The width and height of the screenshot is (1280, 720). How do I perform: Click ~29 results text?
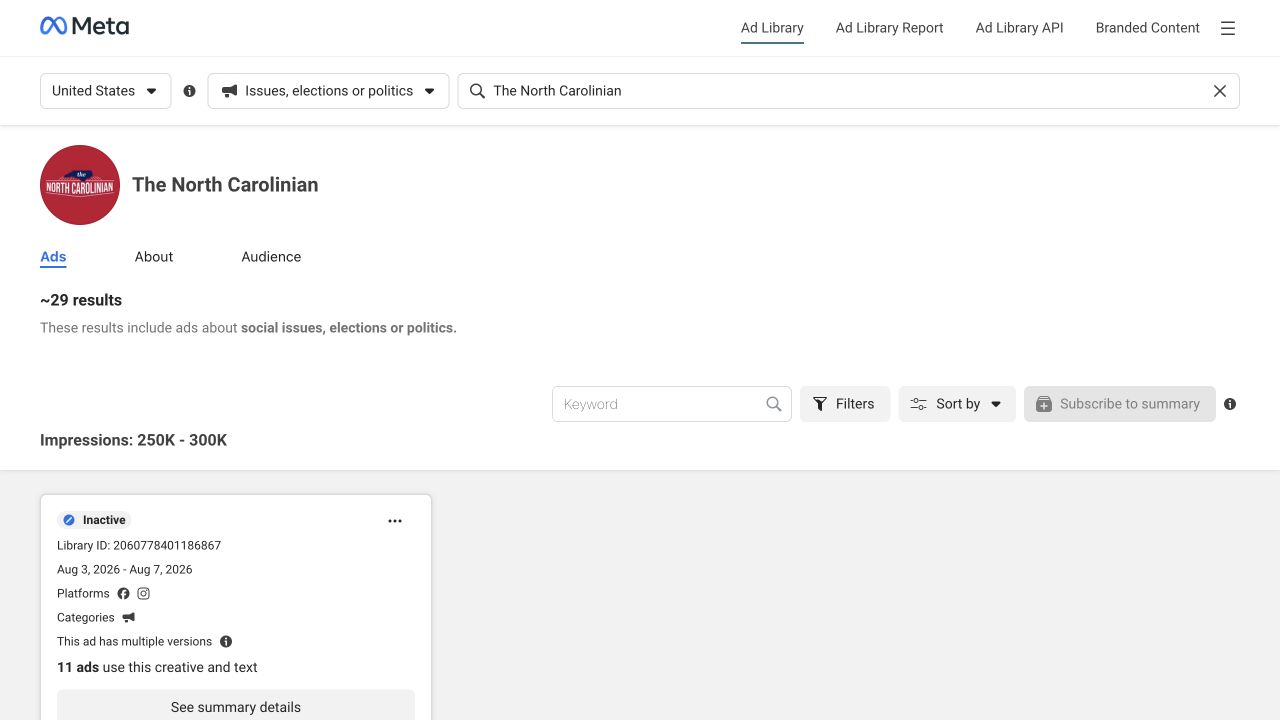81,300
